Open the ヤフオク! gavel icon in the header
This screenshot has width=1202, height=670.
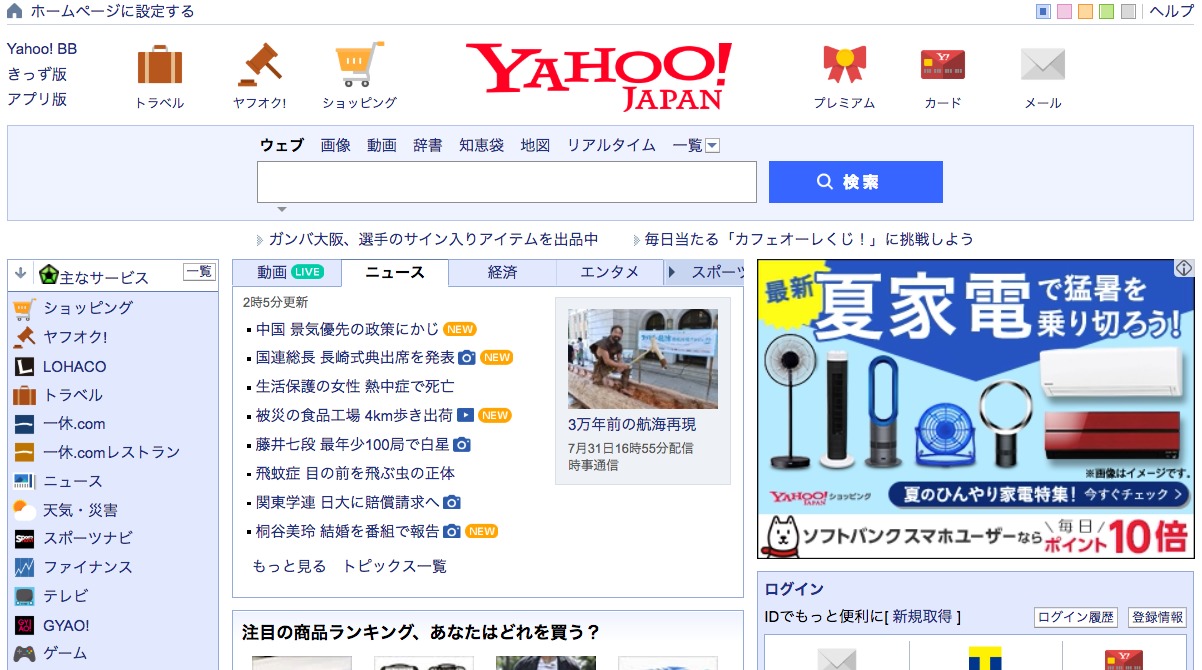pyautogui.click(x=260, y=64)
